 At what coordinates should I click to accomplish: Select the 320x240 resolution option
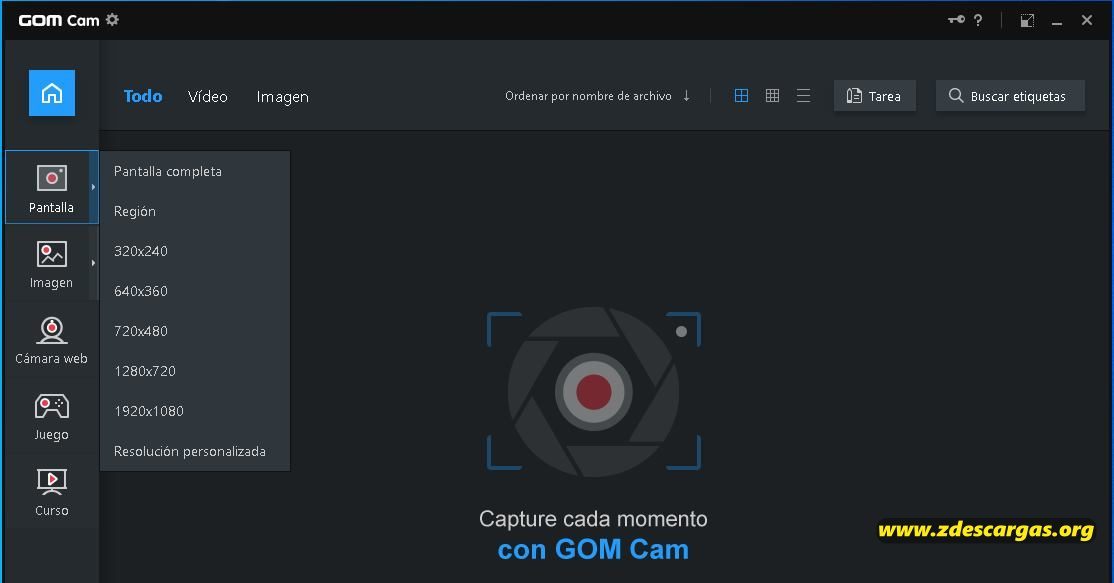195,251
